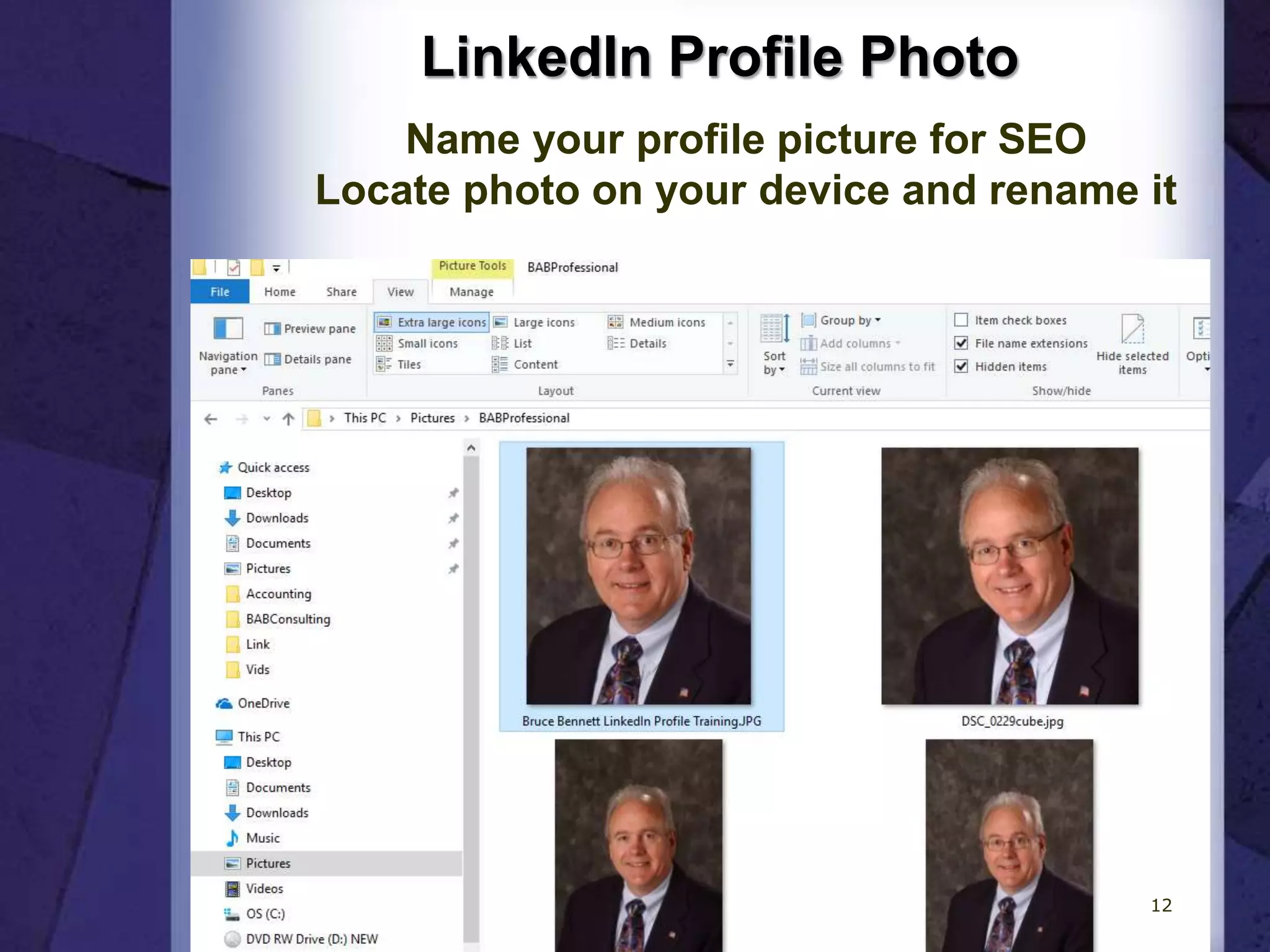Open Desktop under Quick access
This screenshot has width=1270, height=952.
(x=269, y=493)
